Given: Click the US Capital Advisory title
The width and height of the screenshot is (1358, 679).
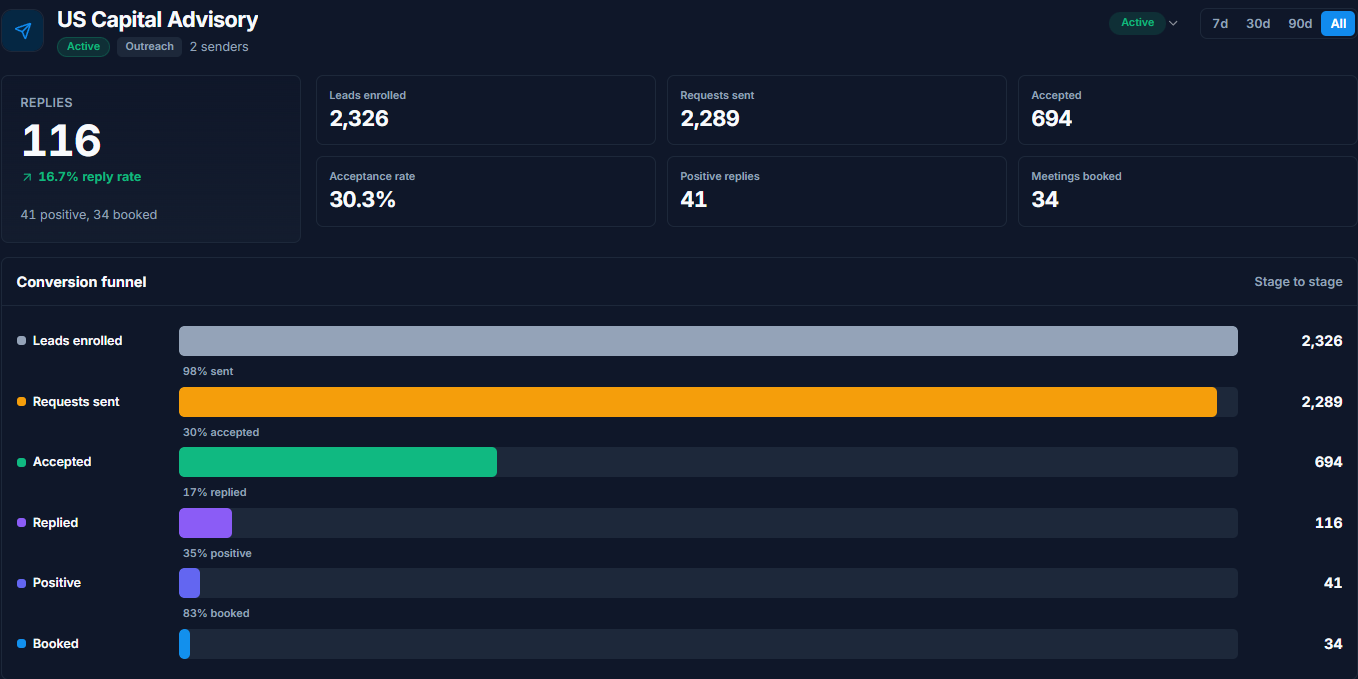Looking at the screenshot, I should point(157,19).
